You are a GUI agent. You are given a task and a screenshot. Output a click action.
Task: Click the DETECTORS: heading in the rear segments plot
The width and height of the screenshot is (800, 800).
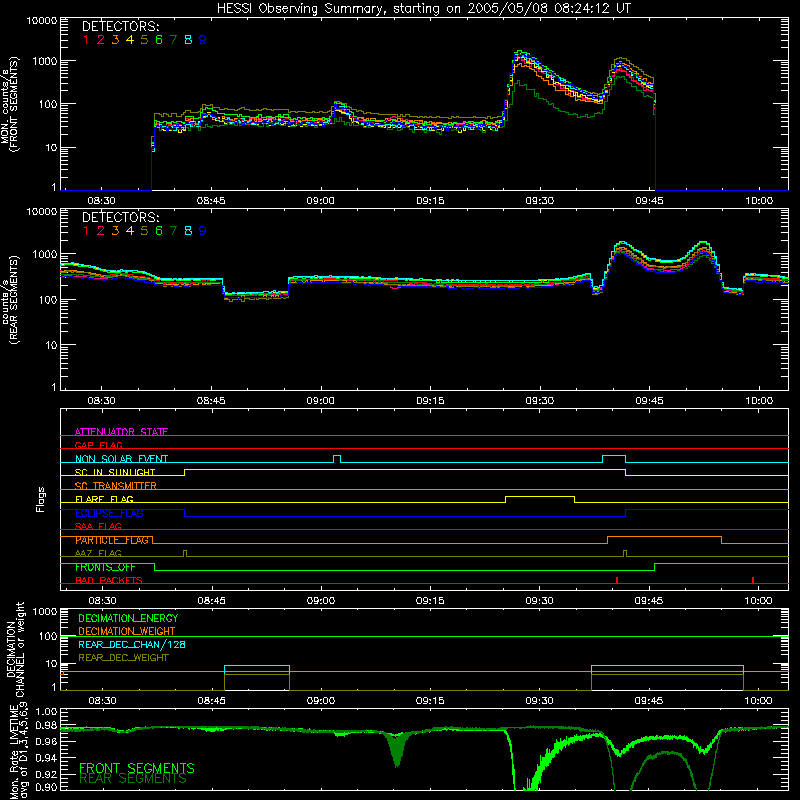(120, 217)
